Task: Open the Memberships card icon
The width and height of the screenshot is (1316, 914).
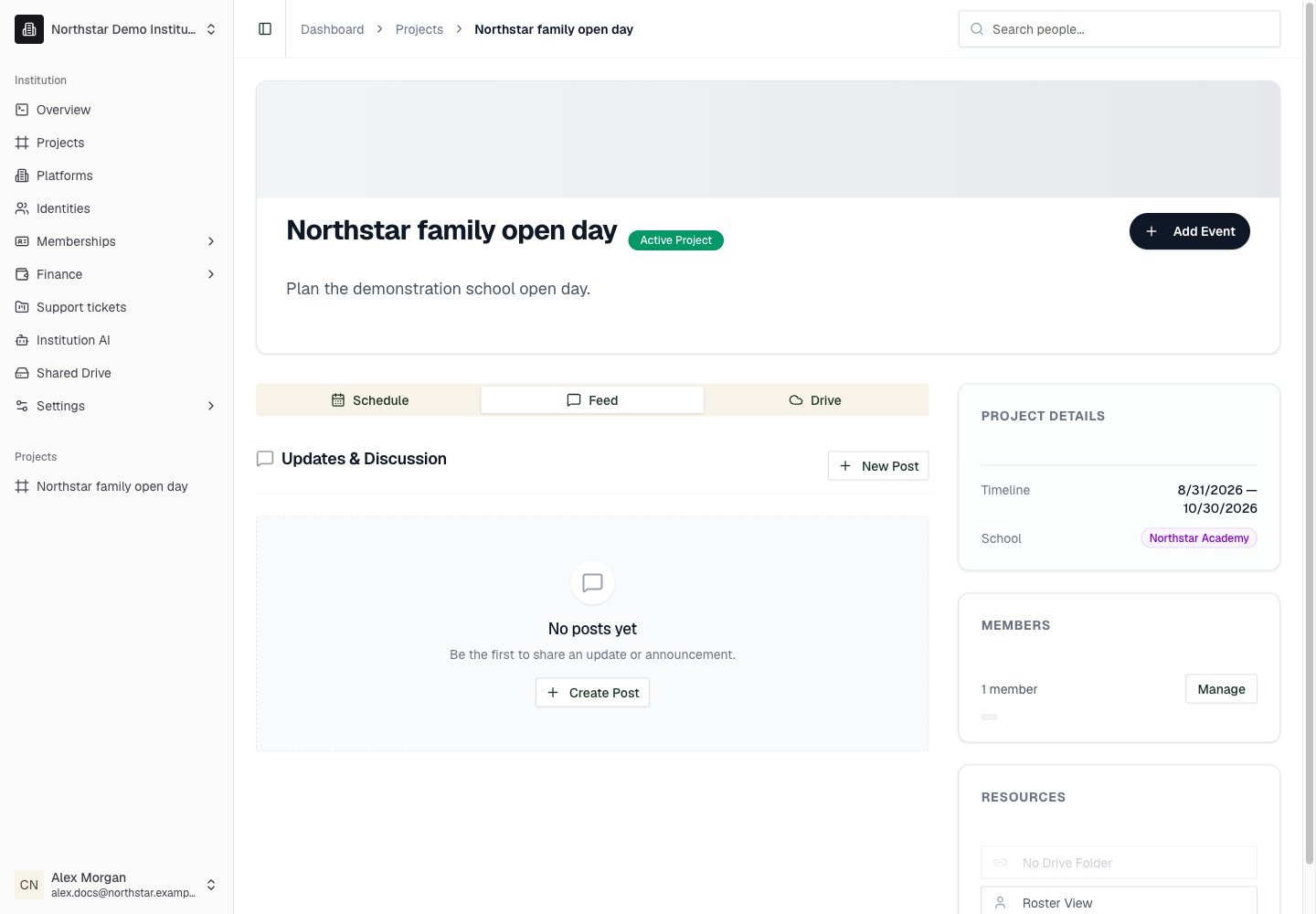Action: pos(22,241)
